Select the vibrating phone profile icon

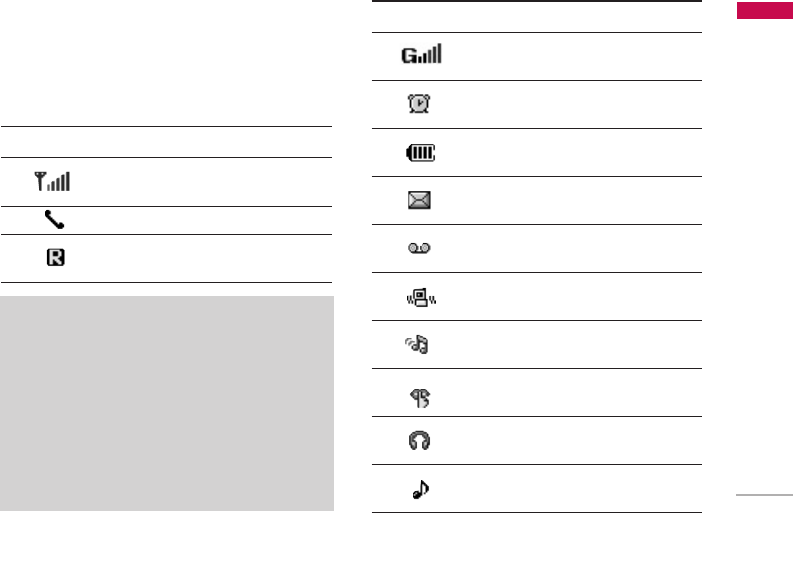(420, 296)
